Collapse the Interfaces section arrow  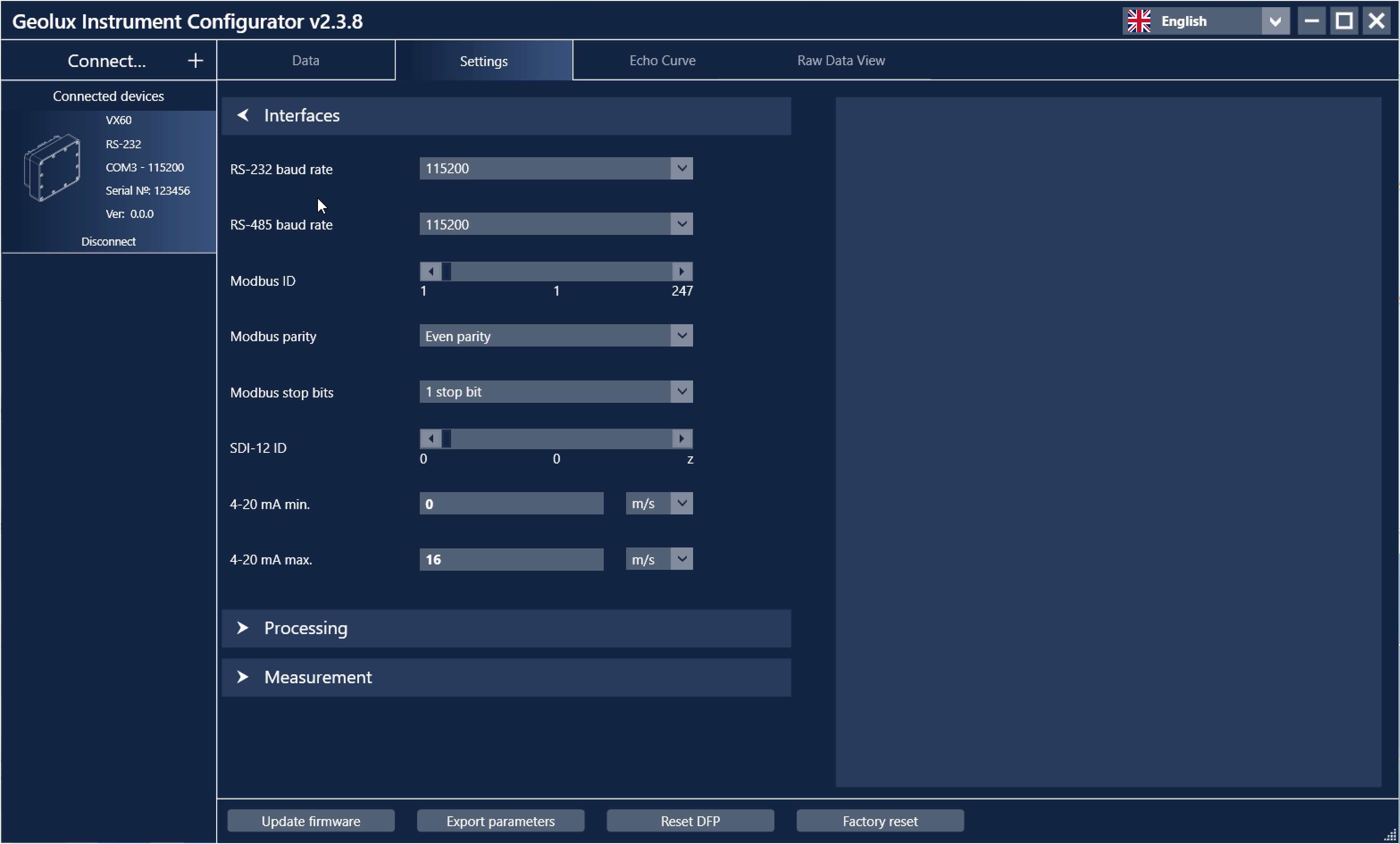(243, 115)
